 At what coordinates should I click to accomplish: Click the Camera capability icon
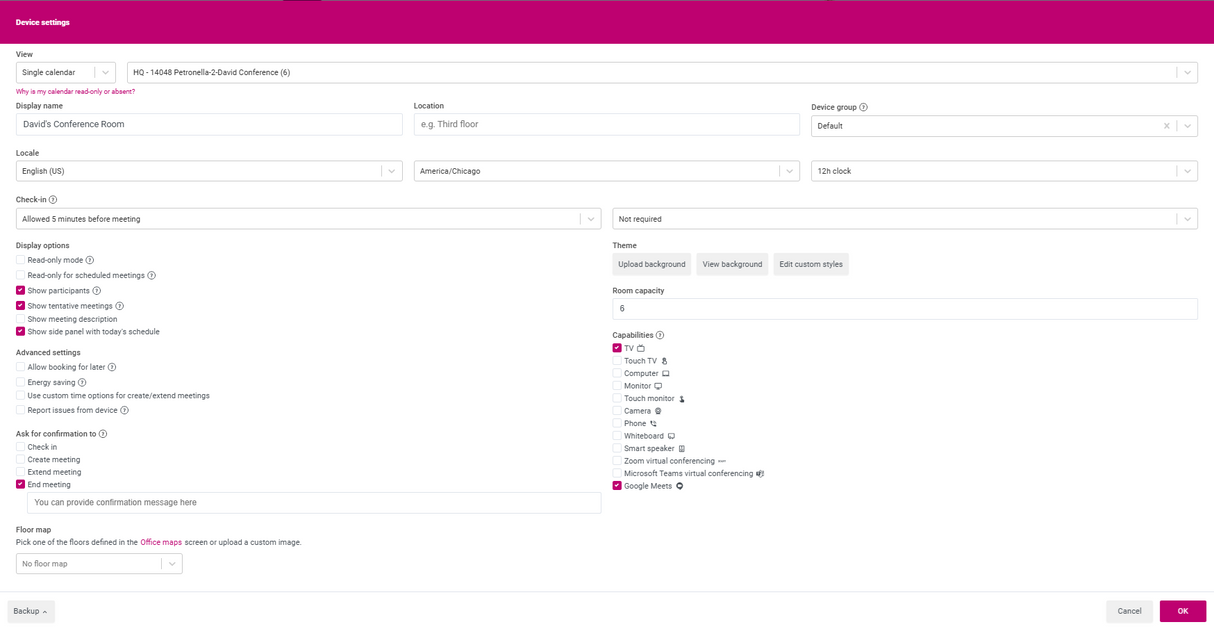point(658,411)
